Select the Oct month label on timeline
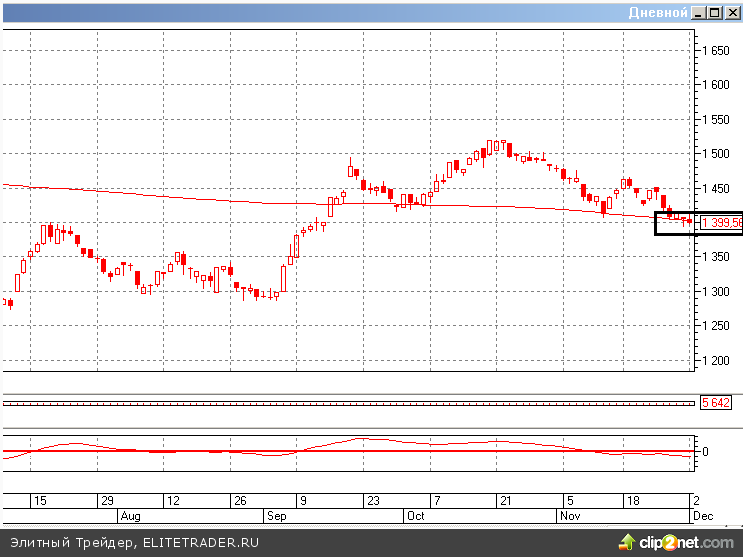Image resolution: width=743 pixels, height=557 pixels. pyautogui.click(x=414, y=516)
